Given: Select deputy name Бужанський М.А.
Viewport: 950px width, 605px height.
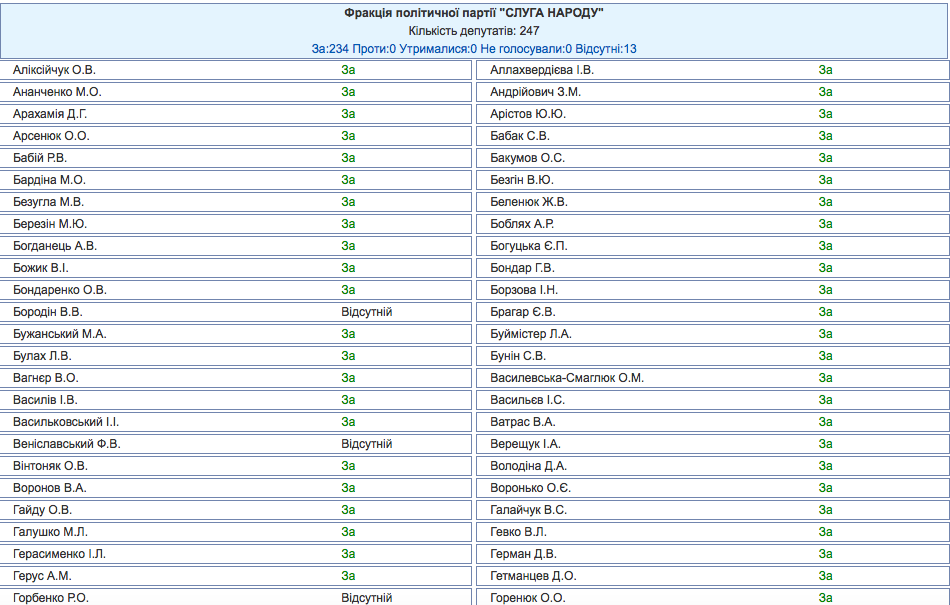Looking at the screenshot, I should (60, 334).
